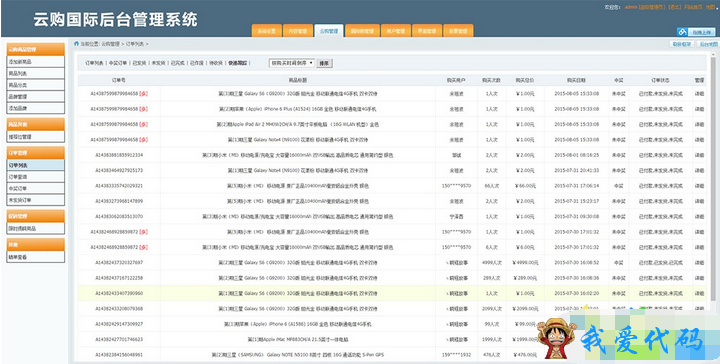Filter orders by 已作废
Image resolution: width=720 pixels, height=364 pixels.
point(197,63)
